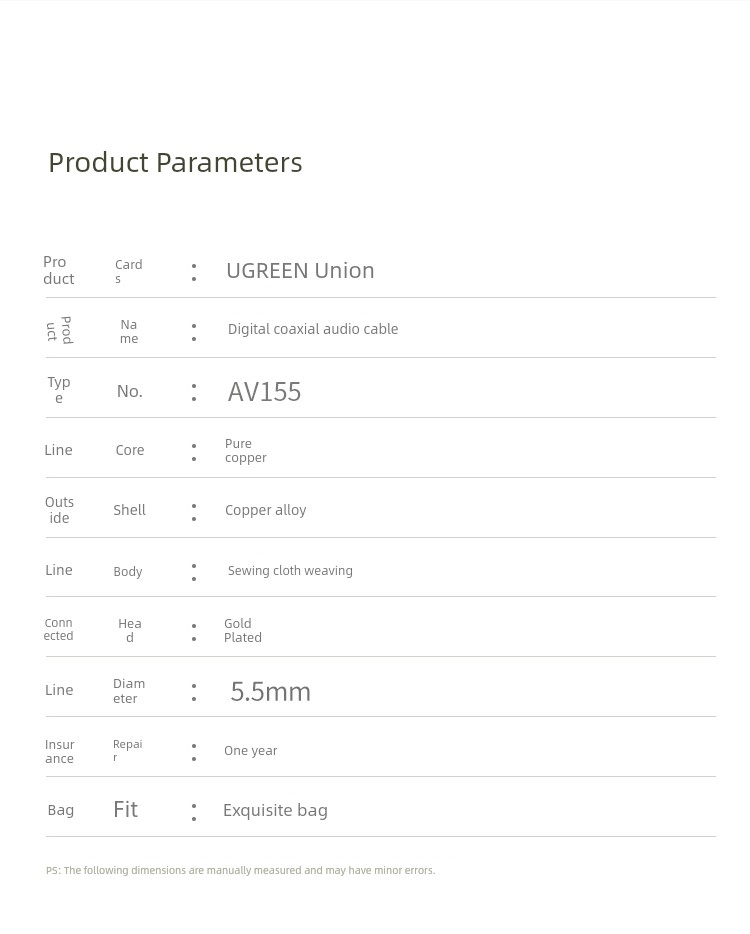The image size is (750, 934).
Task: Click the PS measurement disclaimer note
Action: tap(241, 870)
